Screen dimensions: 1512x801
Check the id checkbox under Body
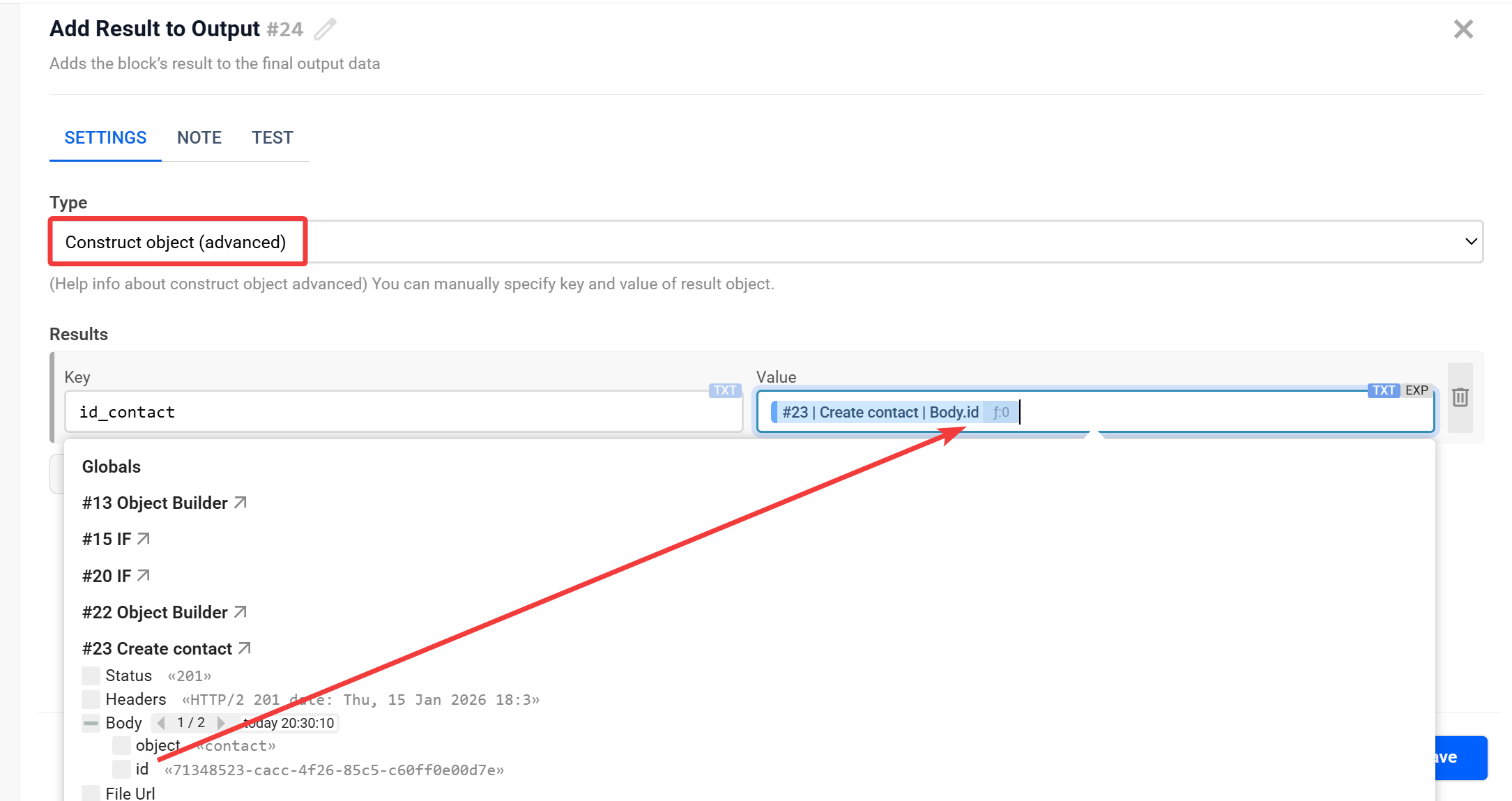click(x=121, y=769)
